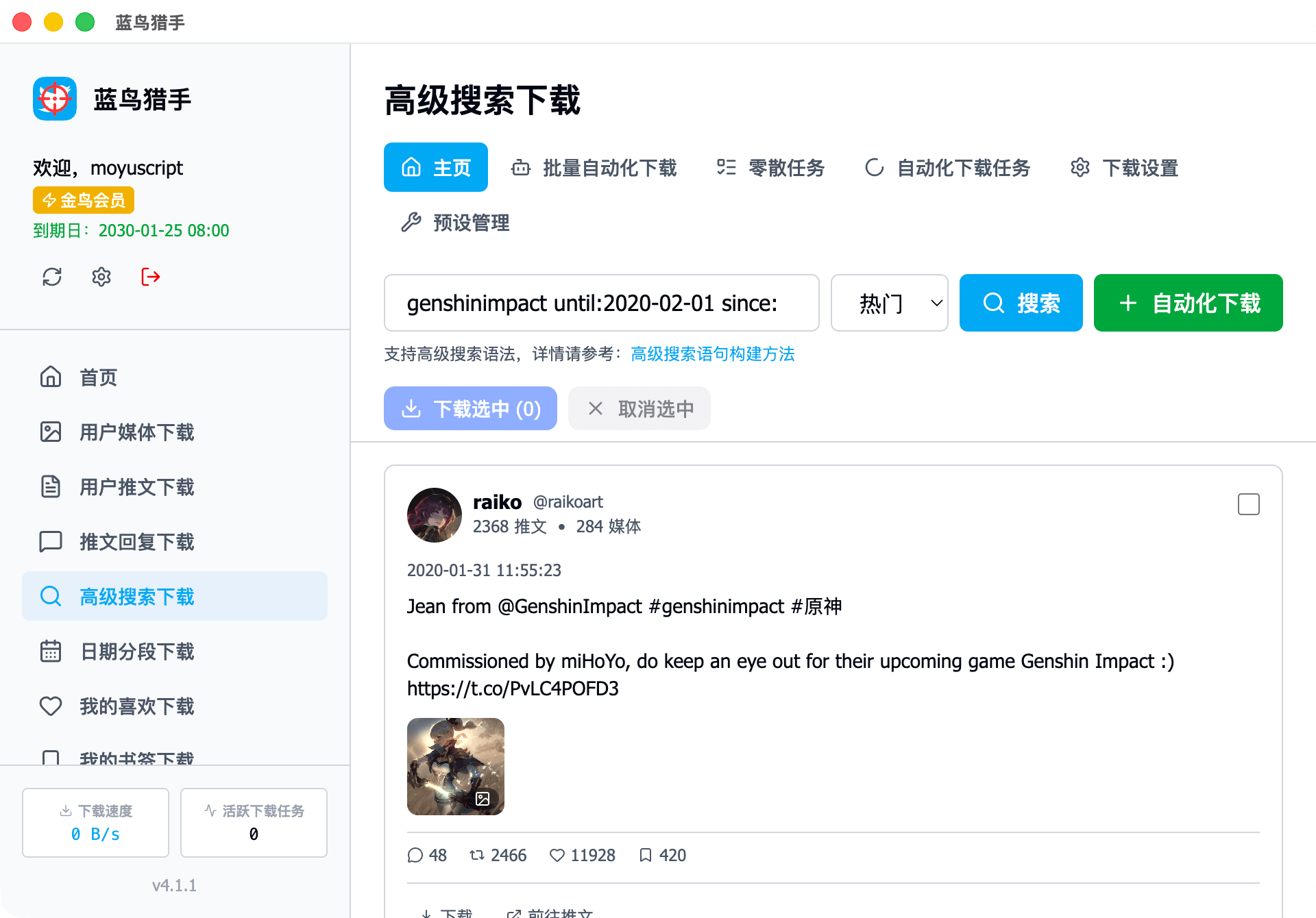Select the checkbox on raiko's tweet
The width and height of the screenshot is (1316, 918).
tap(1248, 504)
